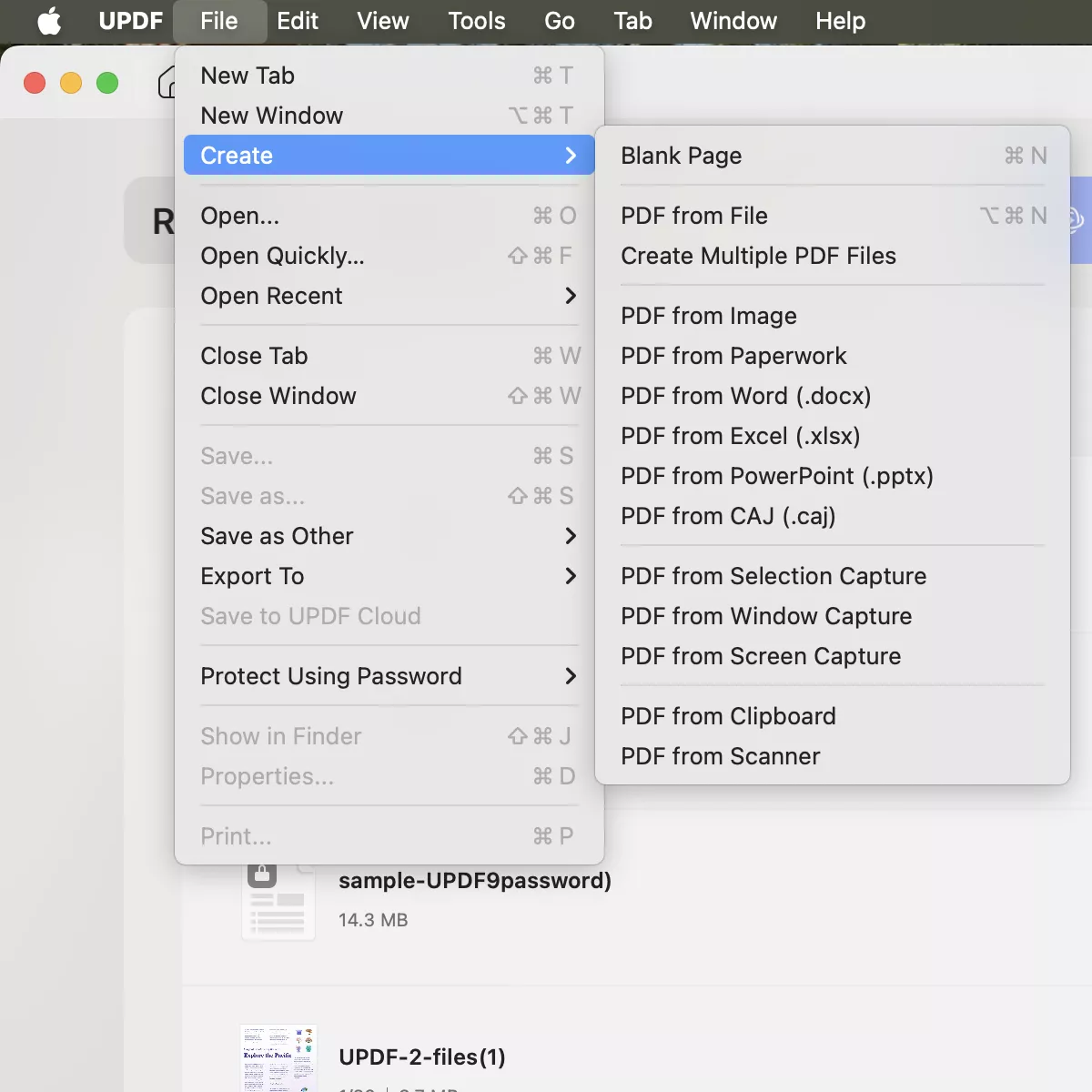Click the Home icon near window top left
This screenshot has height=1092, width=1092.
tap(168, 82)
